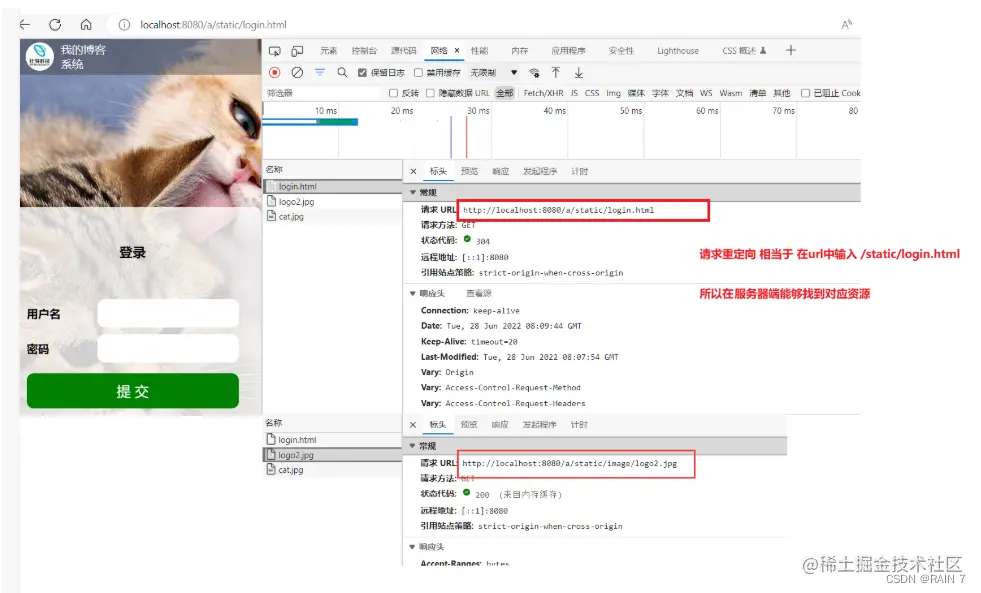Open network conditions wifi icon

point(534,73)
